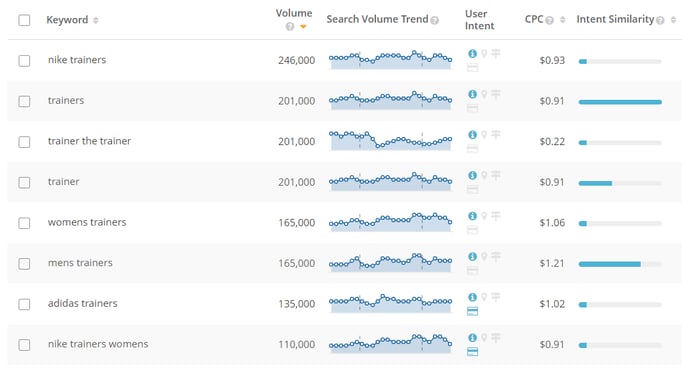Select the womens trainers row checkbox
Image resolution: width=688 pixels, height=368 pixels.
click(x=25, y=223)
